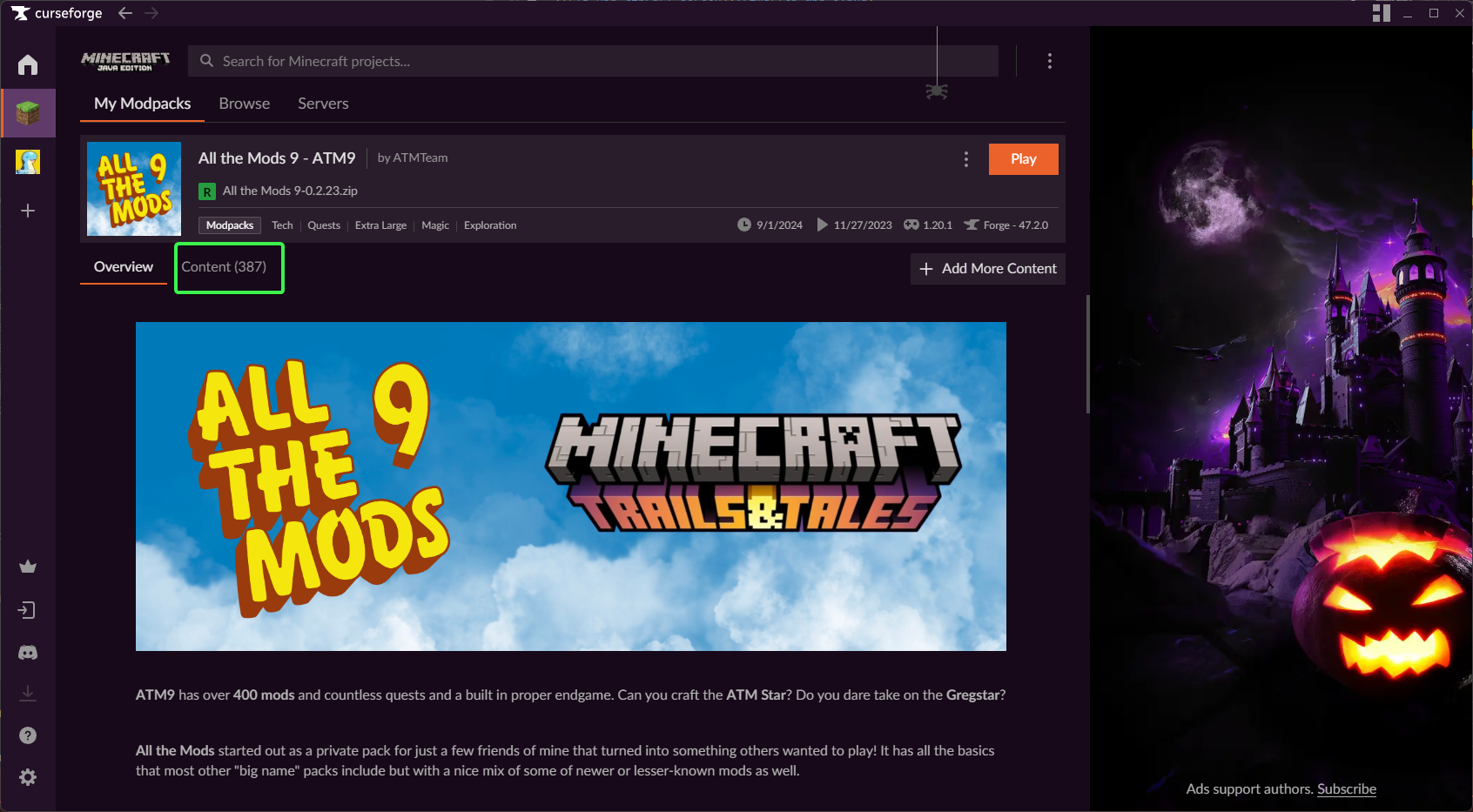Click the Extra Large category tag
This screenshot has height=812, width=1473.
pos(380,225)
